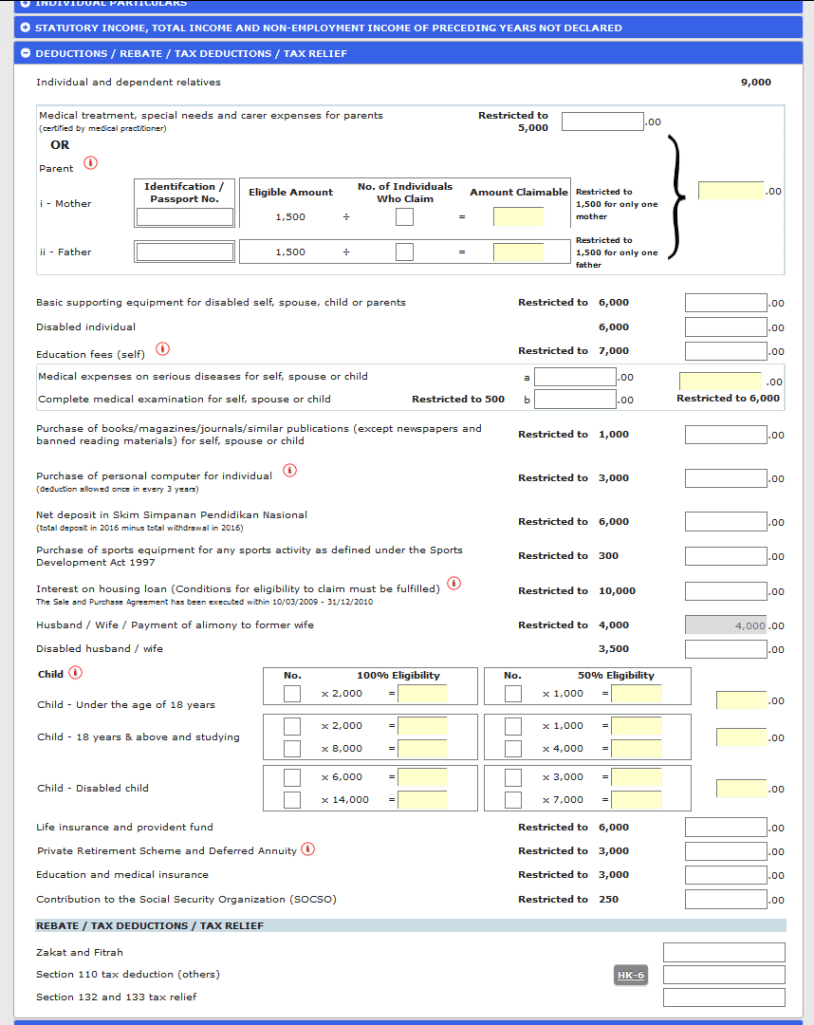Click Disabled individual amount field
Image resolution: width=814 pixels, height=1025 pixels.
point(725,327)
